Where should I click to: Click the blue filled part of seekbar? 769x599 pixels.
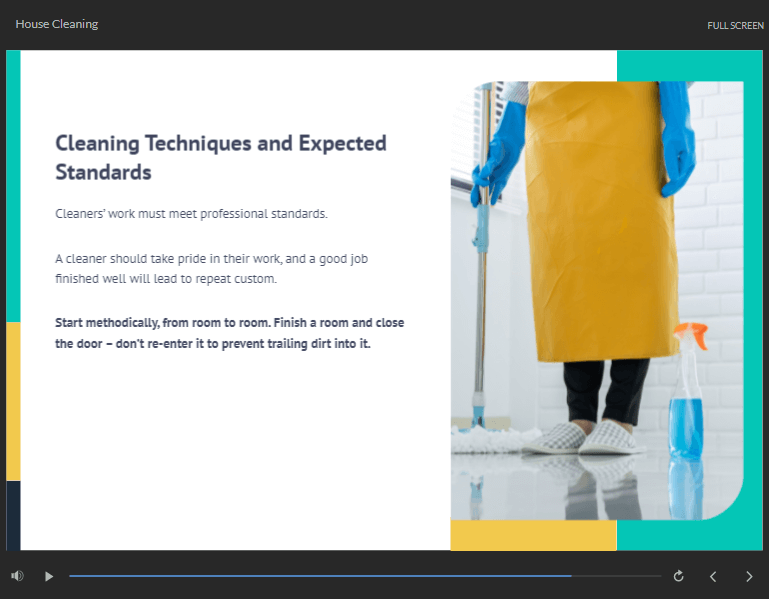coord(320,576)
